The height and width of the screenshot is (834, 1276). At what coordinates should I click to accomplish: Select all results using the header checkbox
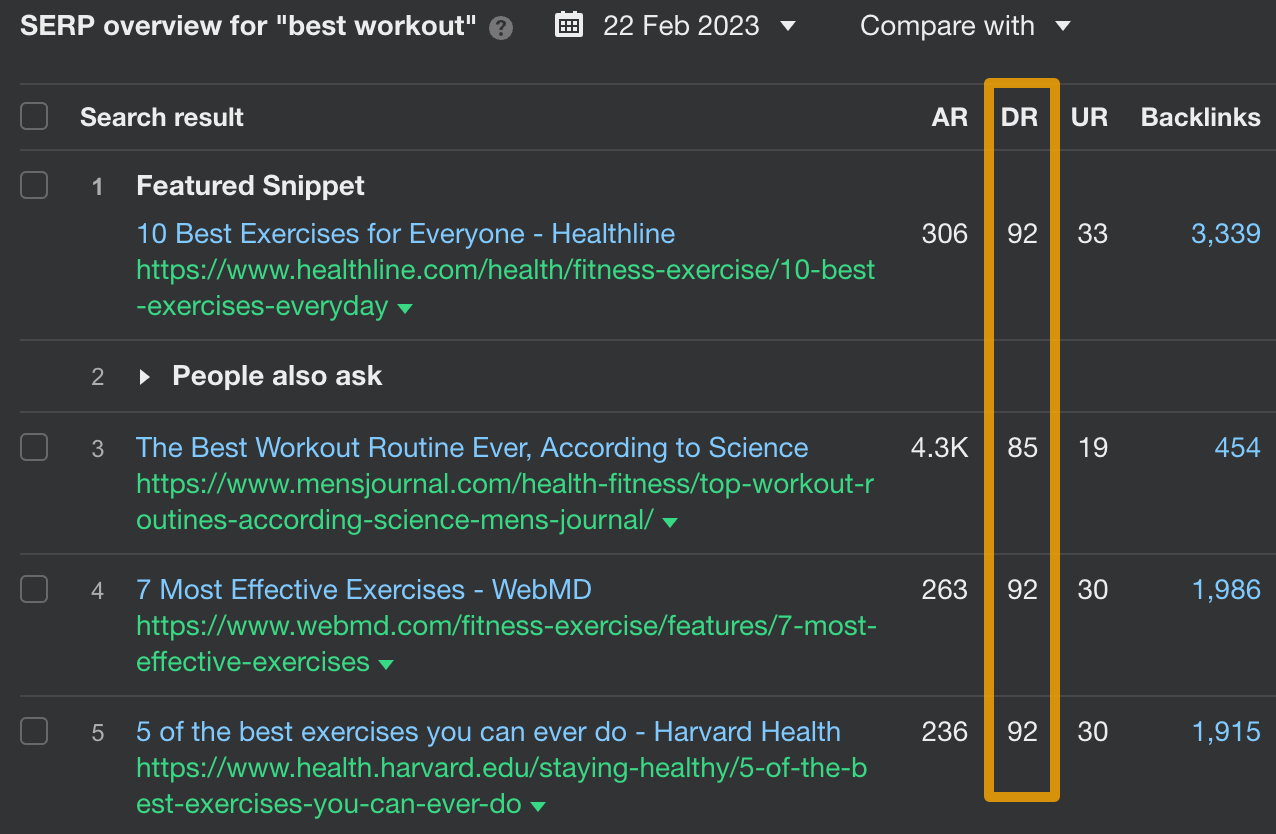point(33,116)
